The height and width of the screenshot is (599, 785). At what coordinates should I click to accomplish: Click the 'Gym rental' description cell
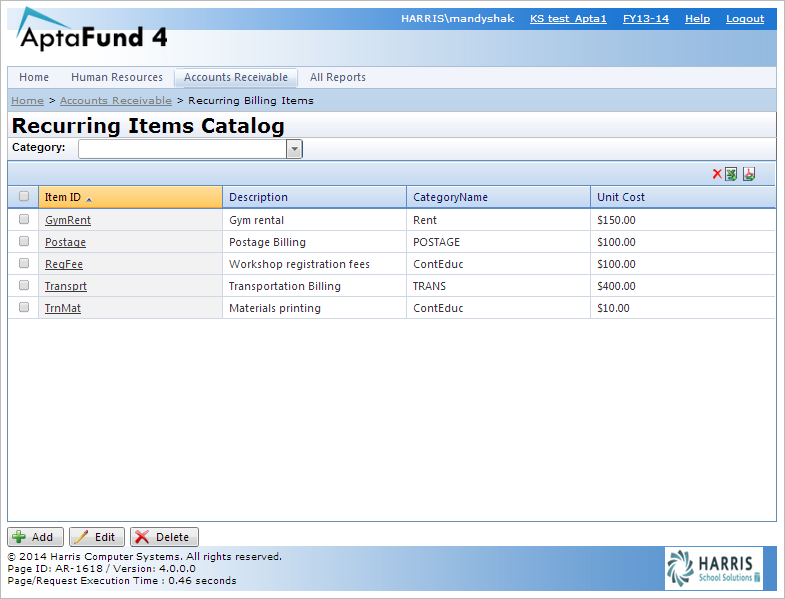(x=314, y=220)
